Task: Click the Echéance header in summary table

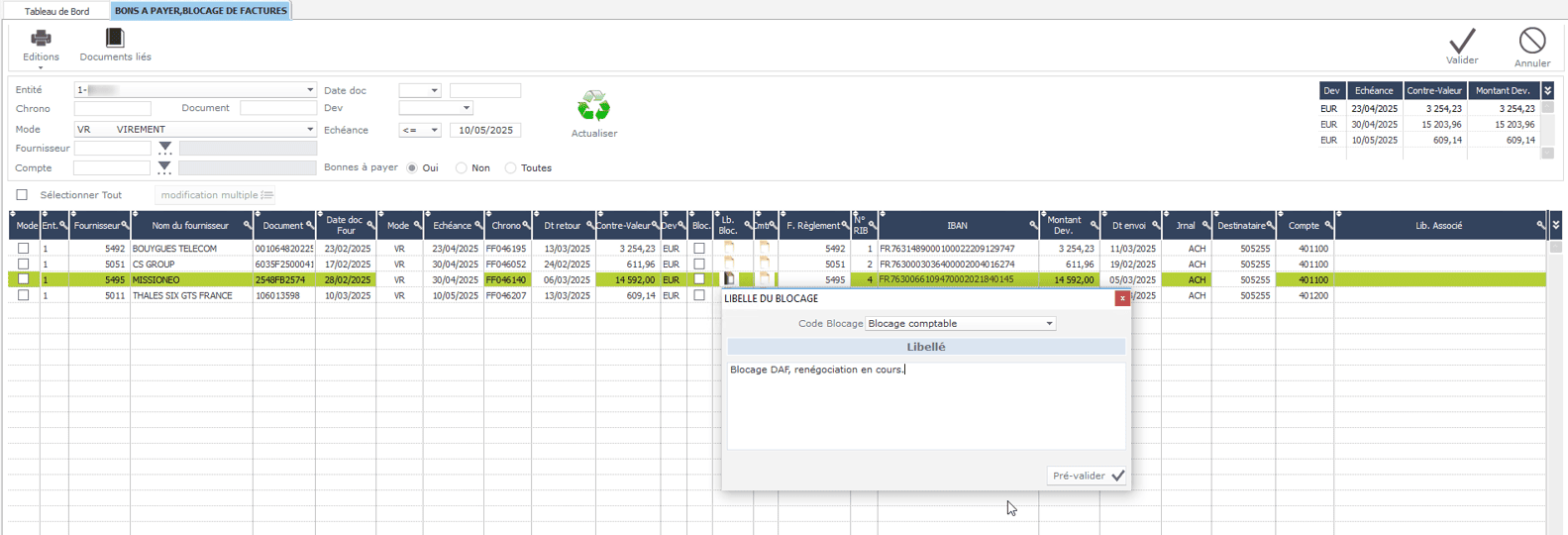Action: click(1374, 91)
